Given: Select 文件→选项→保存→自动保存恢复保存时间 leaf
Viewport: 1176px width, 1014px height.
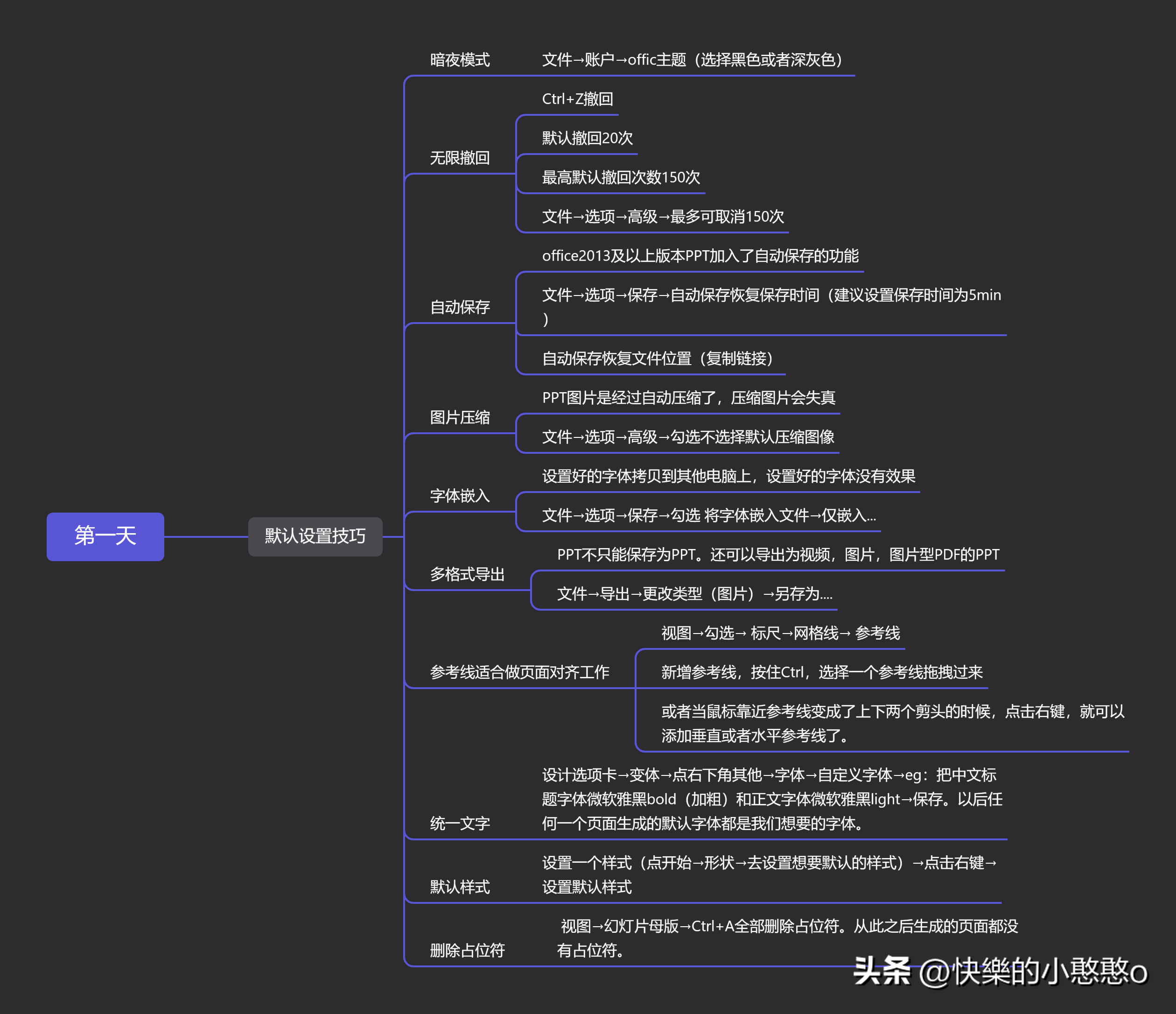Looking at the screenshot, I should pos(771,307).
